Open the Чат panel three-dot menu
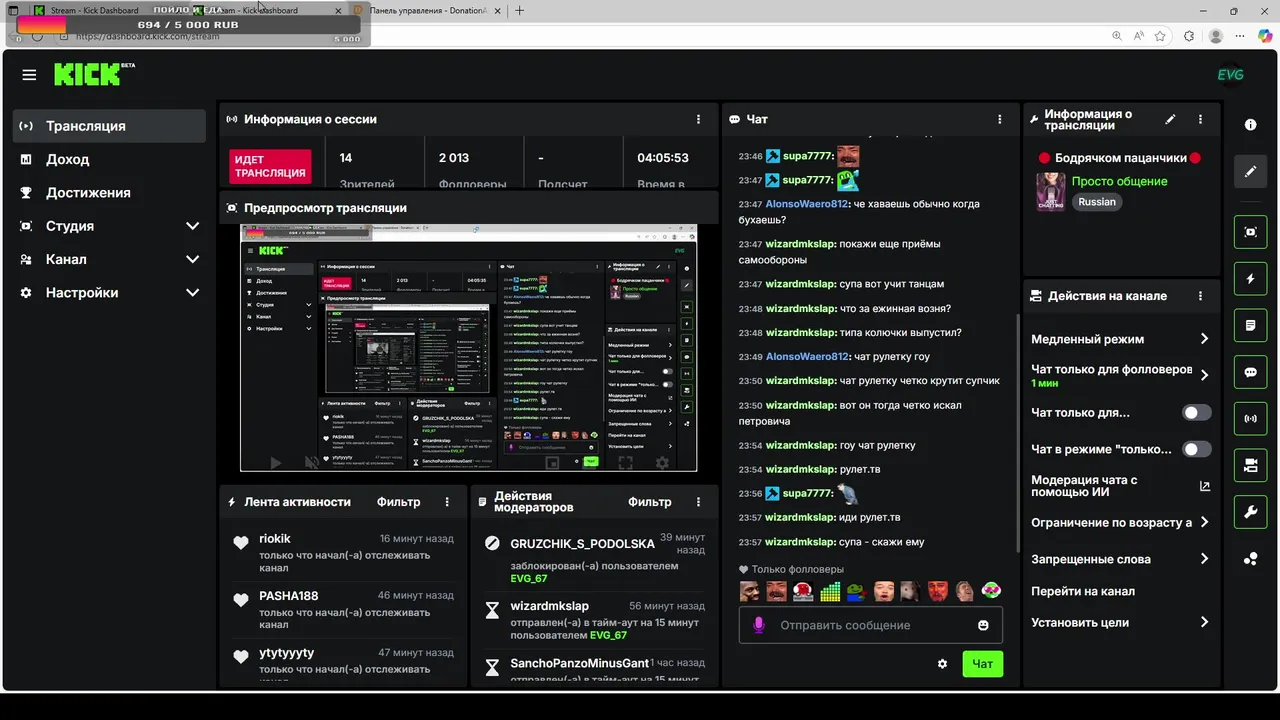Screen dimensions: 1280x720 click(999, 119)
